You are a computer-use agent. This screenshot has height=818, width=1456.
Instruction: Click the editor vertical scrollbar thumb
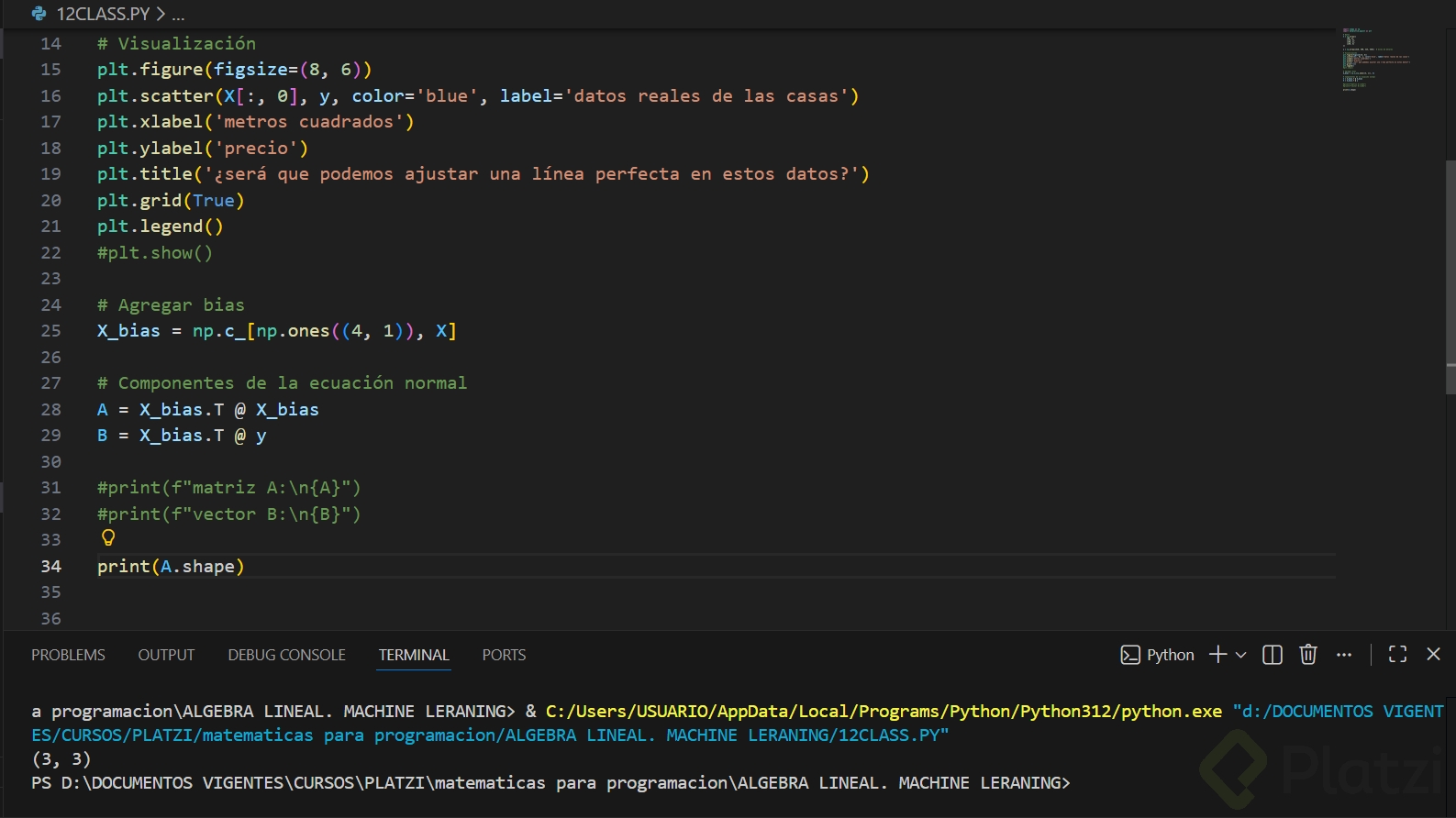point(1450,275)
